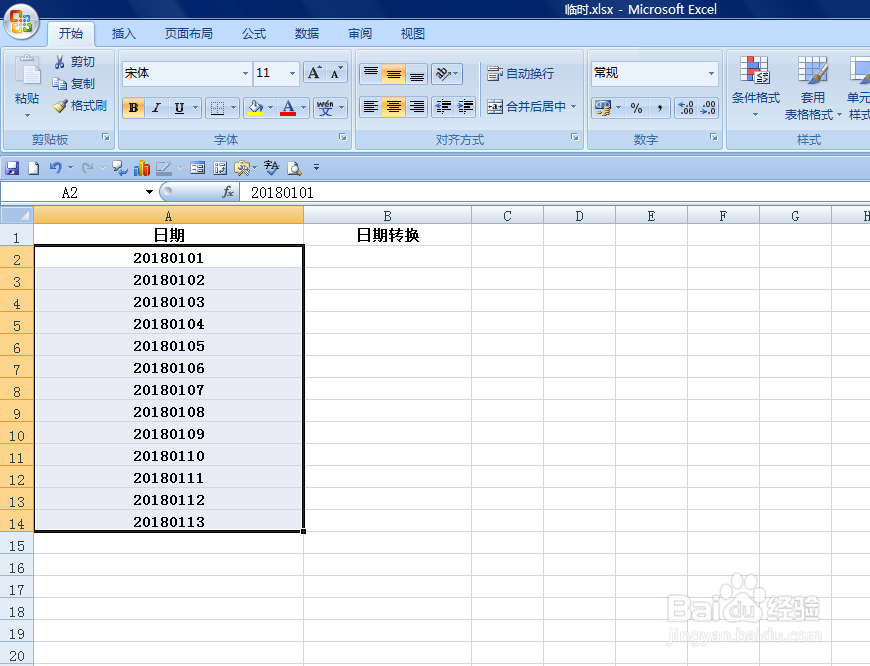Select all cells corner button
The height and width of the screenshot is (666, 870).
click(17, 215)
